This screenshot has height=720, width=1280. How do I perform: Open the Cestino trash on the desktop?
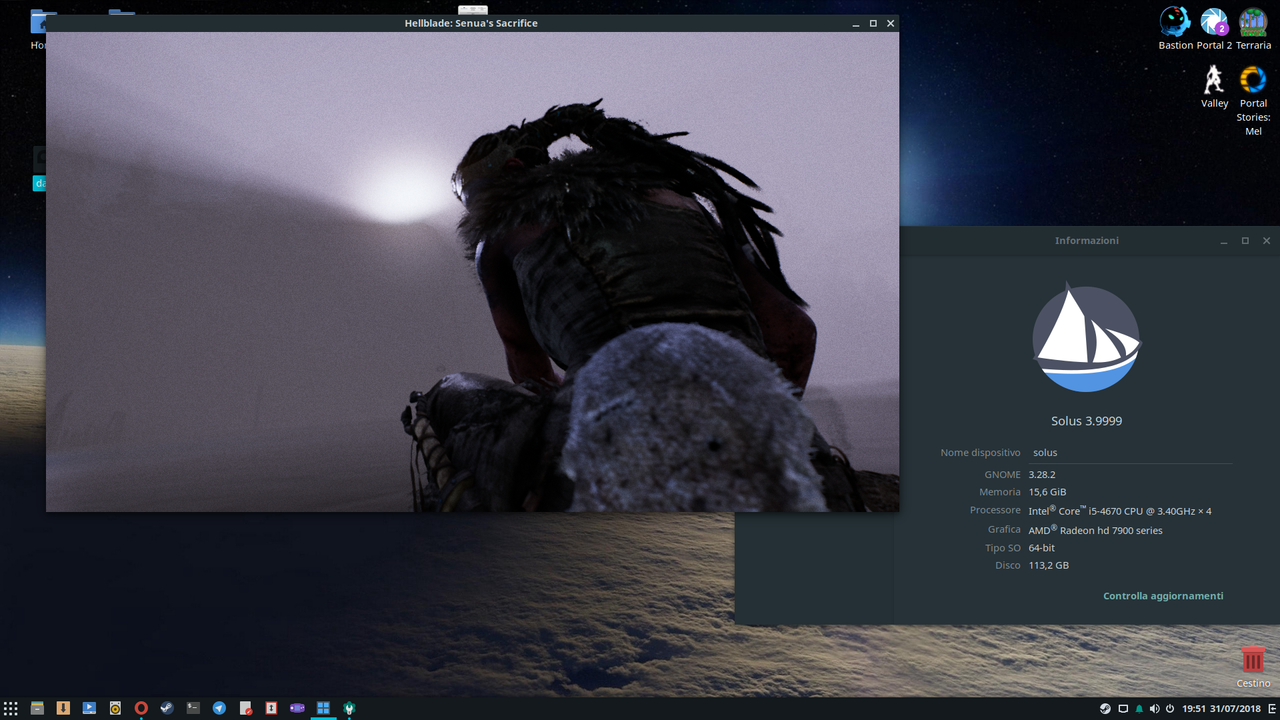(x=1253, y=666)
